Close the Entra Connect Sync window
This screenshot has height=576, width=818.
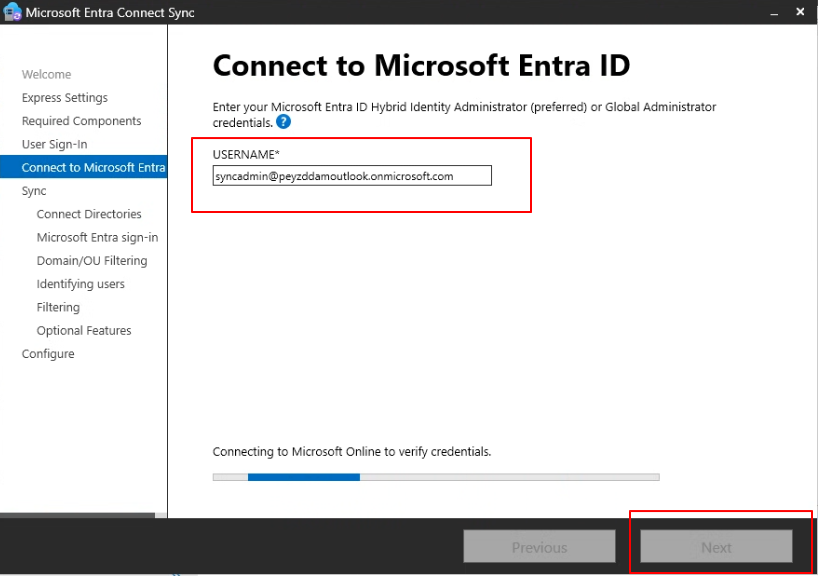tap(800, 11)
